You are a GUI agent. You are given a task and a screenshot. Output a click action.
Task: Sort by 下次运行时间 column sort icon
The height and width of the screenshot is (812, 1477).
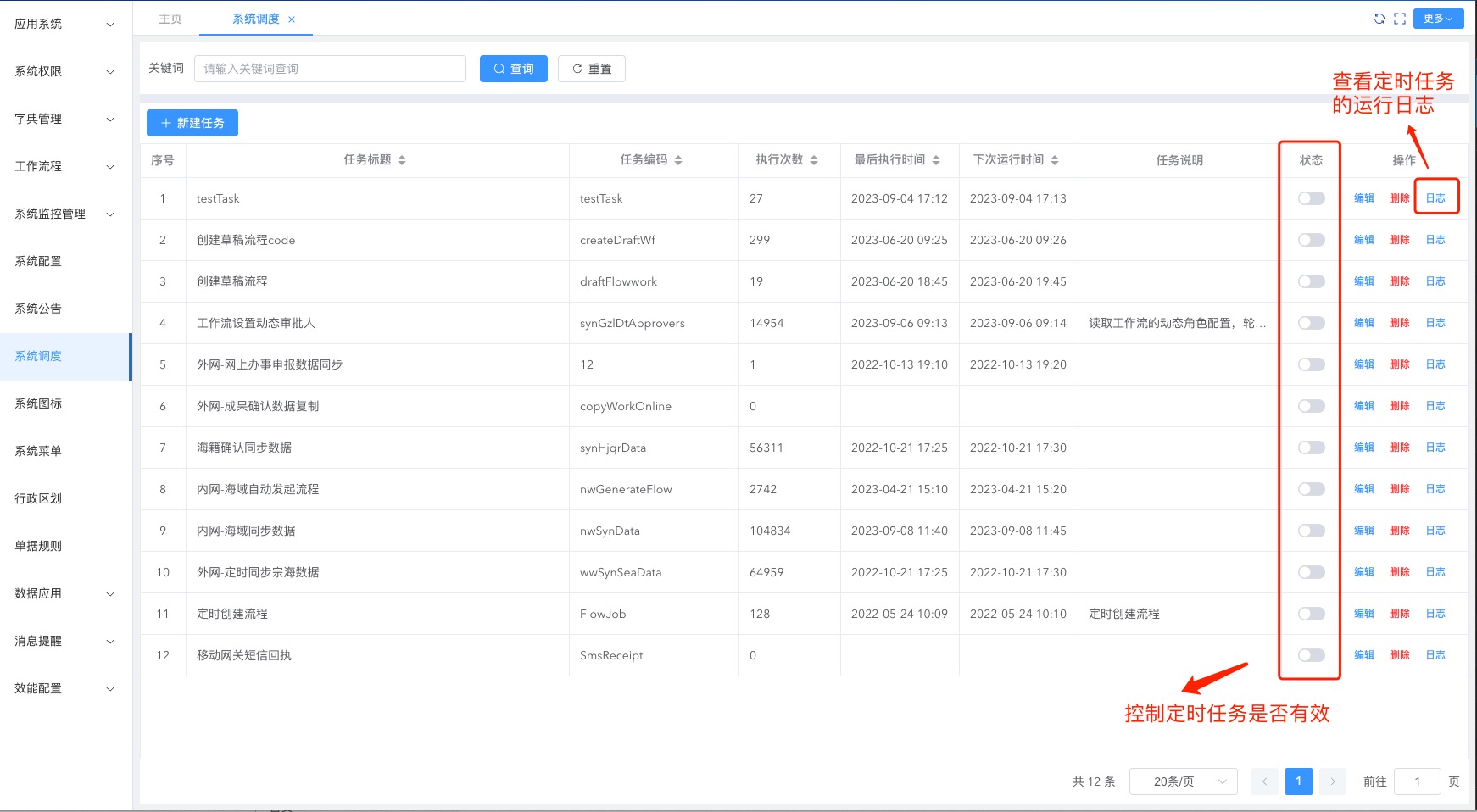tap(1055, 160)
